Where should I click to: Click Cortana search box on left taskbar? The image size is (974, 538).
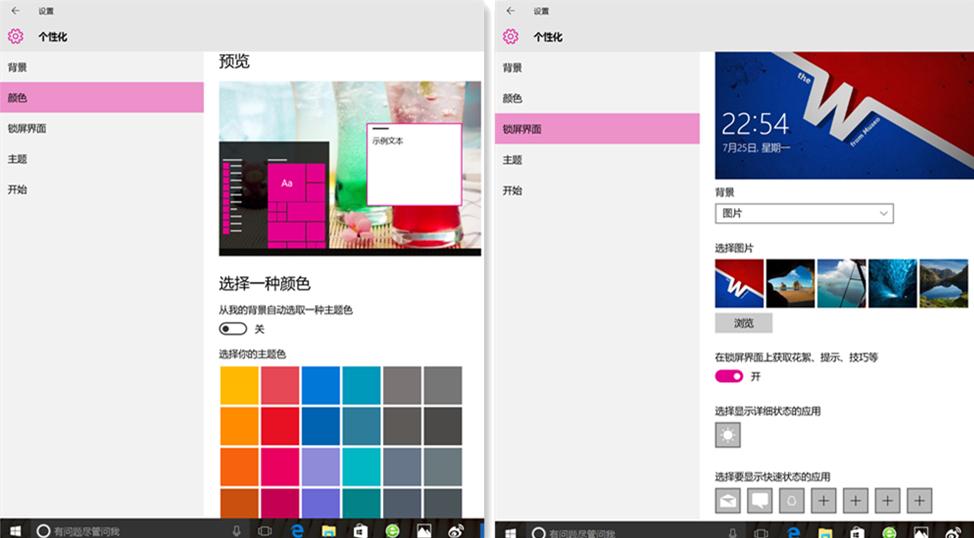140,531
